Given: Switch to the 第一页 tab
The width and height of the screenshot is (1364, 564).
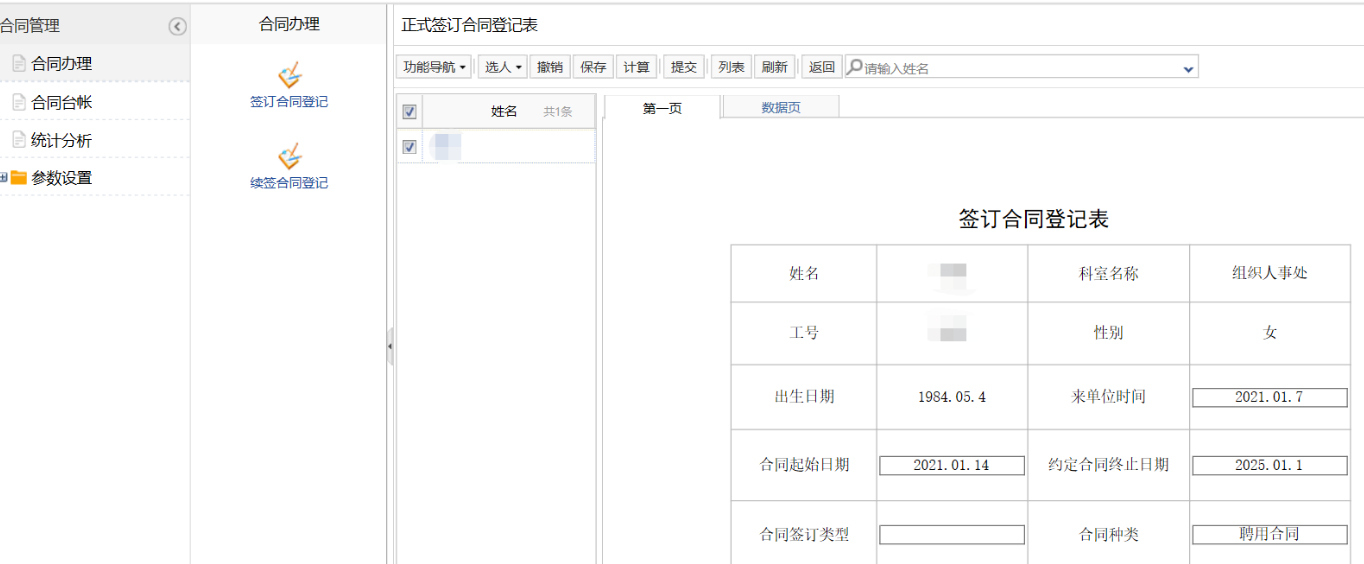Looking at the screenshot, I should (x=662, y=108).
